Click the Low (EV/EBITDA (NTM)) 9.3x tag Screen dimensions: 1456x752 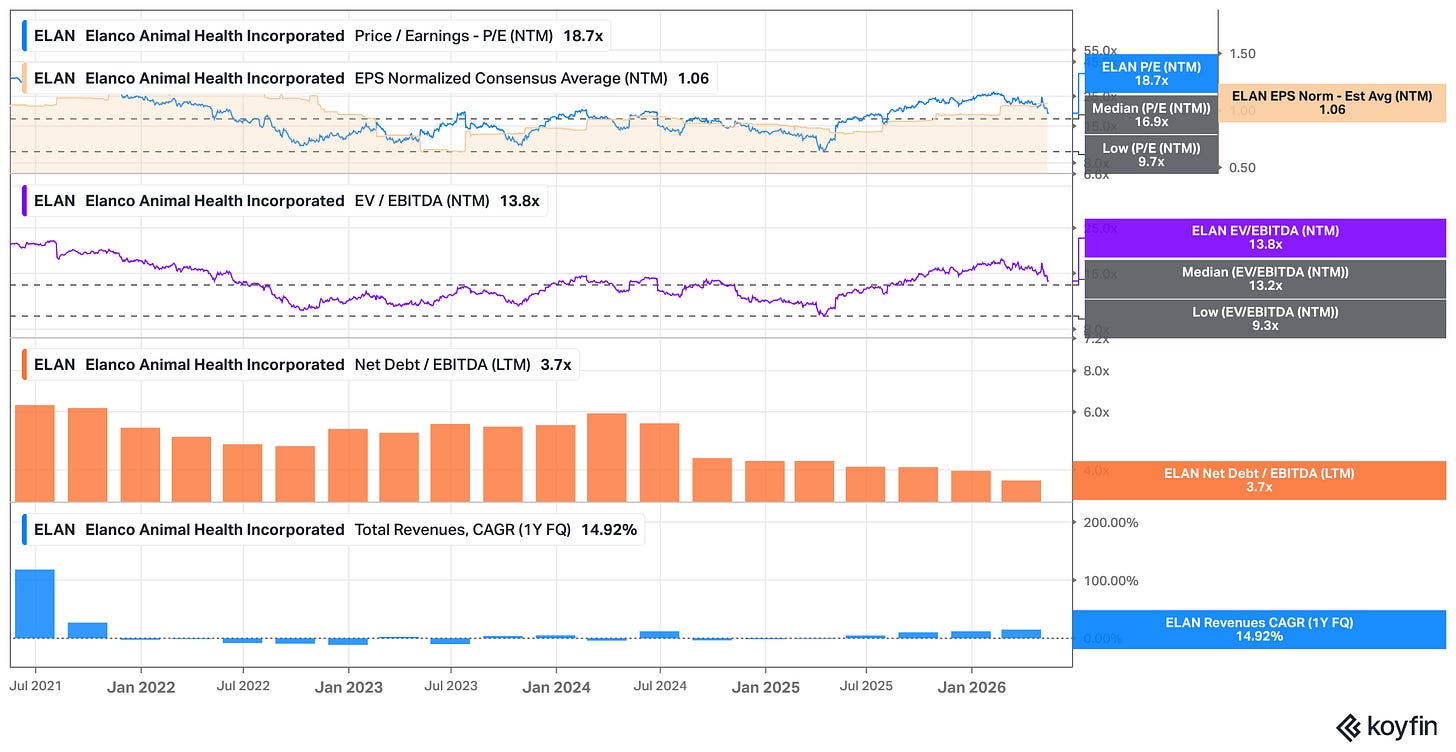tap(1265, 319)
